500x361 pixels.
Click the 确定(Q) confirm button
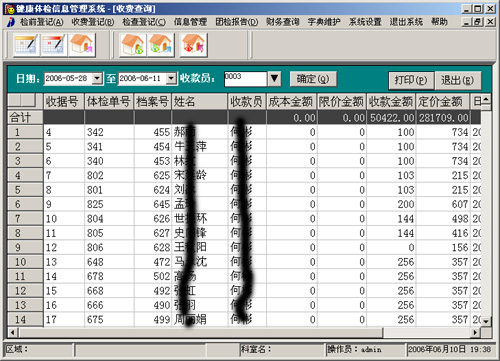click(313, 79)
